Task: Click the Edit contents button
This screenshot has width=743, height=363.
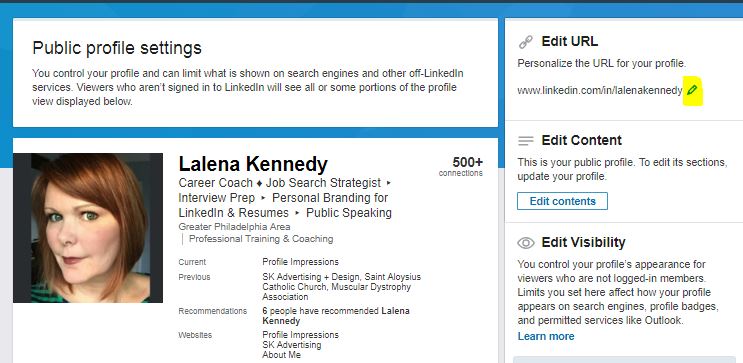Action: click(x=562, y=201)
